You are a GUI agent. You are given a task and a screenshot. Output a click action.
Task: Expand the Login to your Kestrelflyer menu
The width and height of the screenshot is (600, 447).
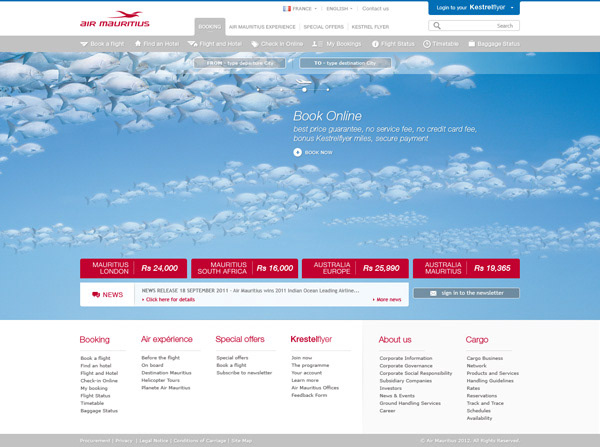tap(474, 8)
